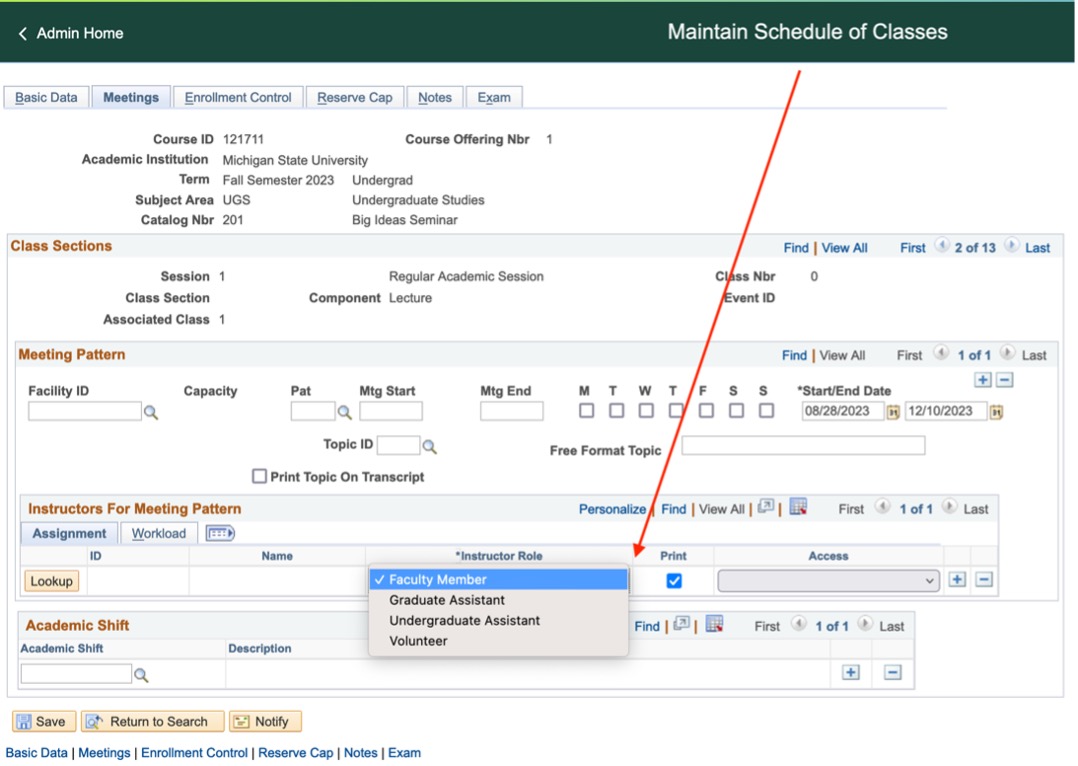Delete Academic Shift row with minus
1078x766 pixels.
(x=892, y=672)
